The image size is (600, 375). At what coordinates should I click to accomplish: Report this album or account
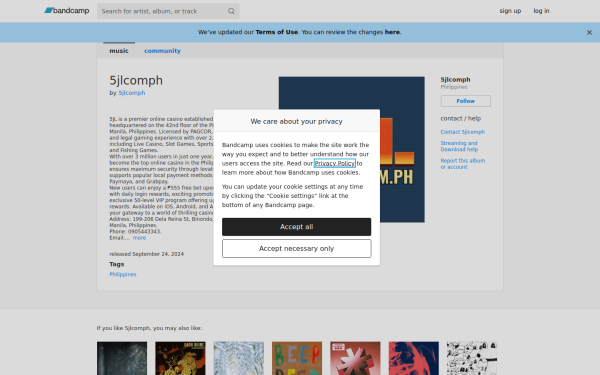462,164
